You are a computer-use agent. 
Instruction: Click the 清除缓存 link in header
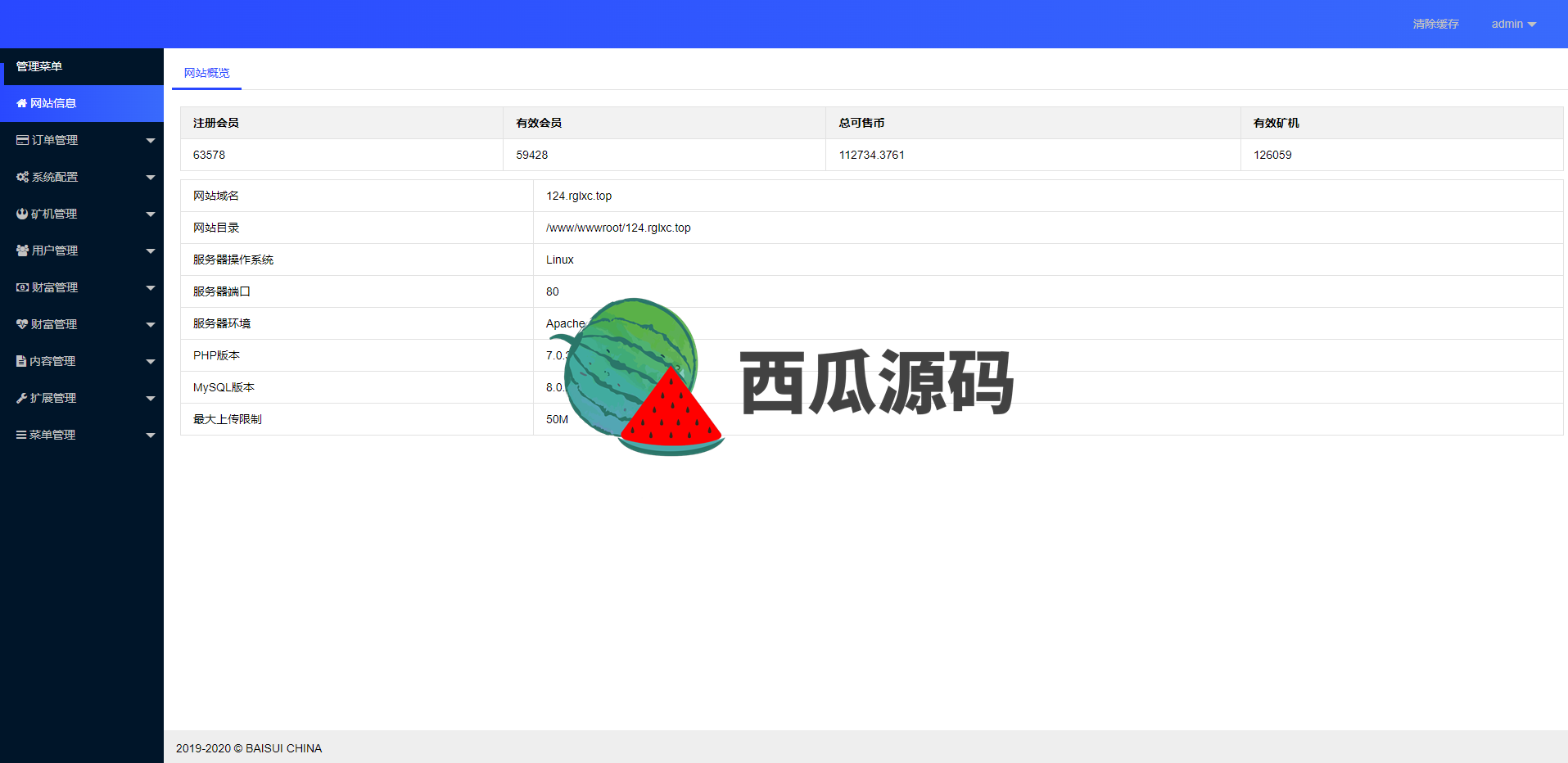coord(1435,25)
